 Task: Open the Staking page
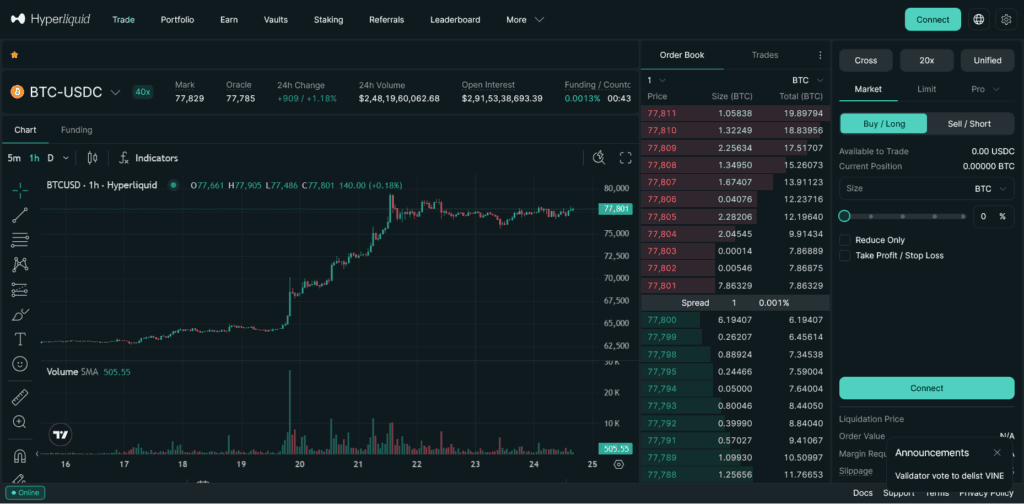coord(328,20)
